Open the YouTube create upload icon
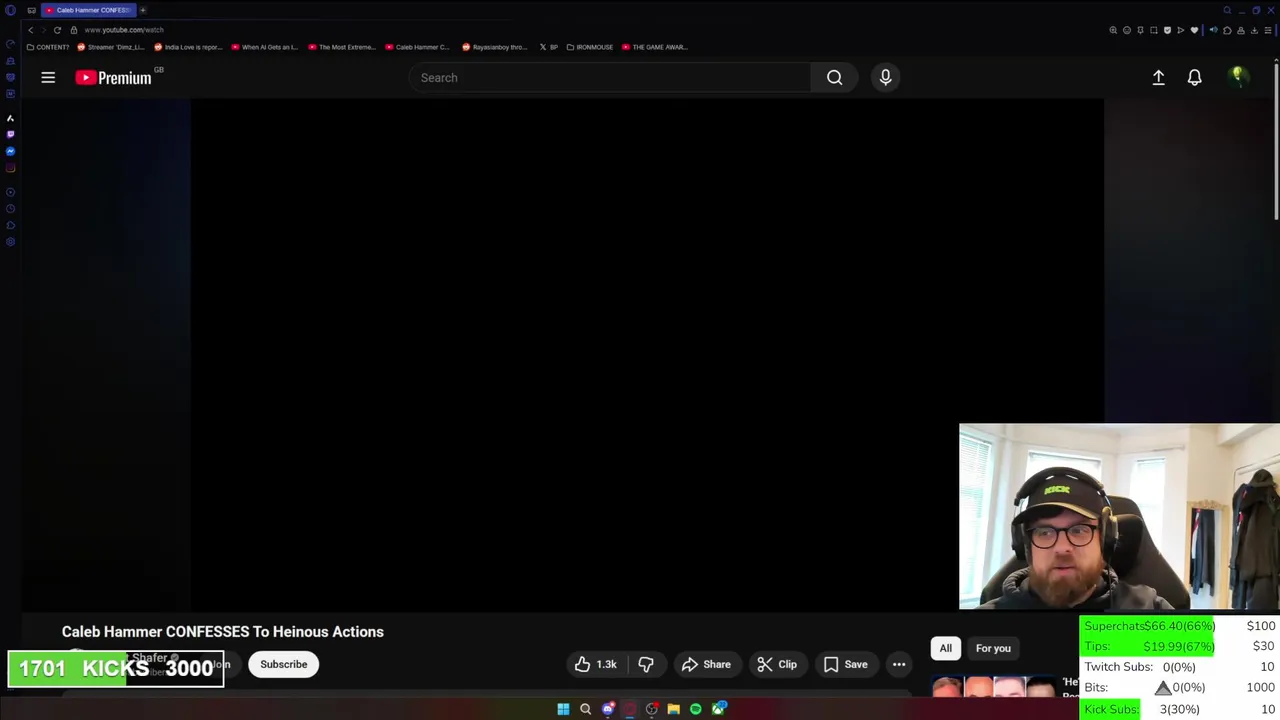Viewport: 1280px width, 720px height. [1158, 77]
